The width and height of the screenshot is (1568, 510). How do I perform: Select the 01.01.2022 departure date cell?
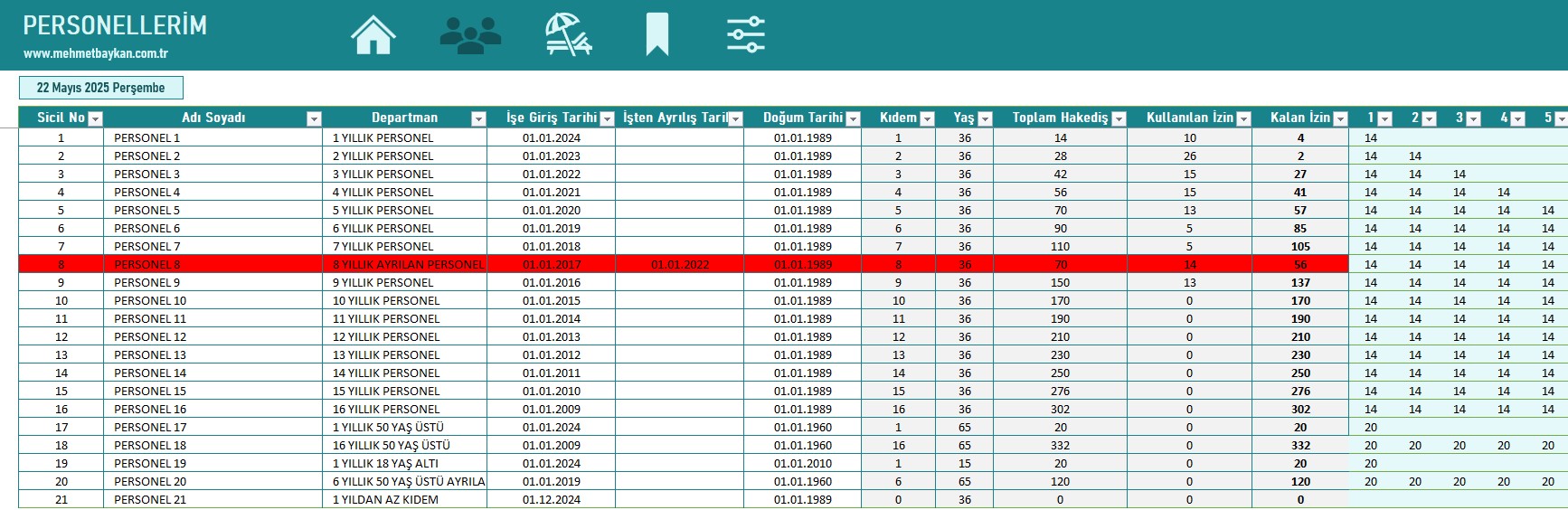(680, 264)
